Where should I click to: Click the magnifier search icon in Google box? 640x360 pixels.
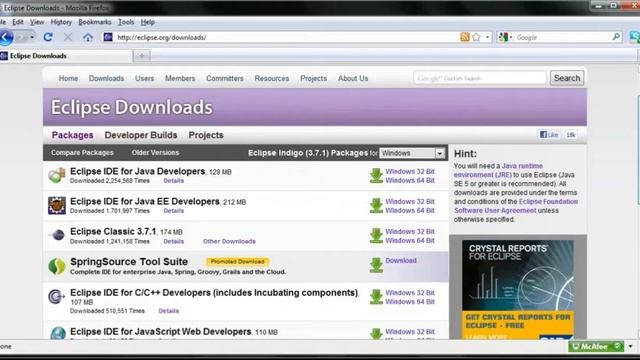point(616,37)
